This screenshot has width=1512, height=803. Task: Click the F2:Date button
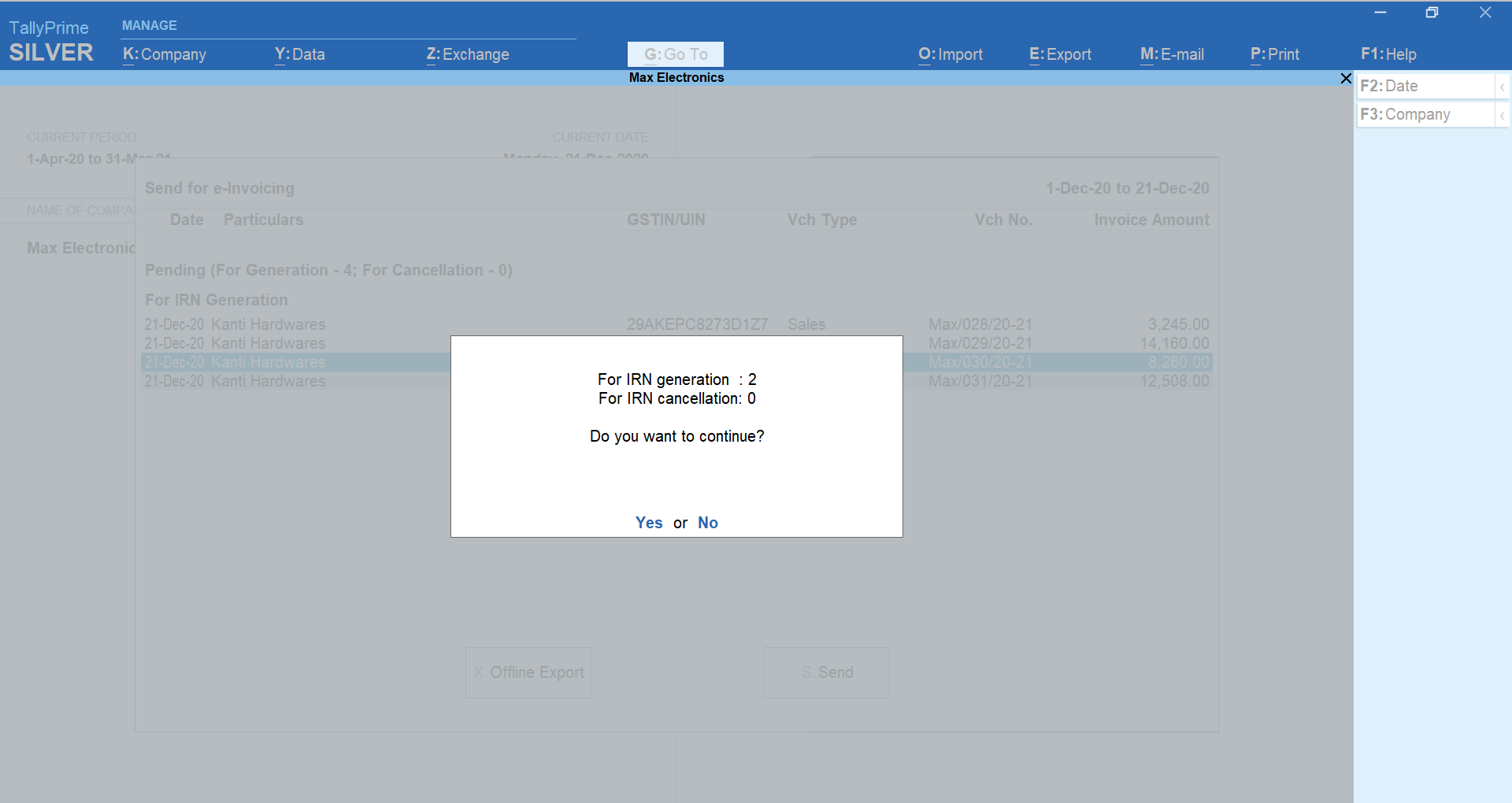pyautogui.click(x=1425, y=86)
